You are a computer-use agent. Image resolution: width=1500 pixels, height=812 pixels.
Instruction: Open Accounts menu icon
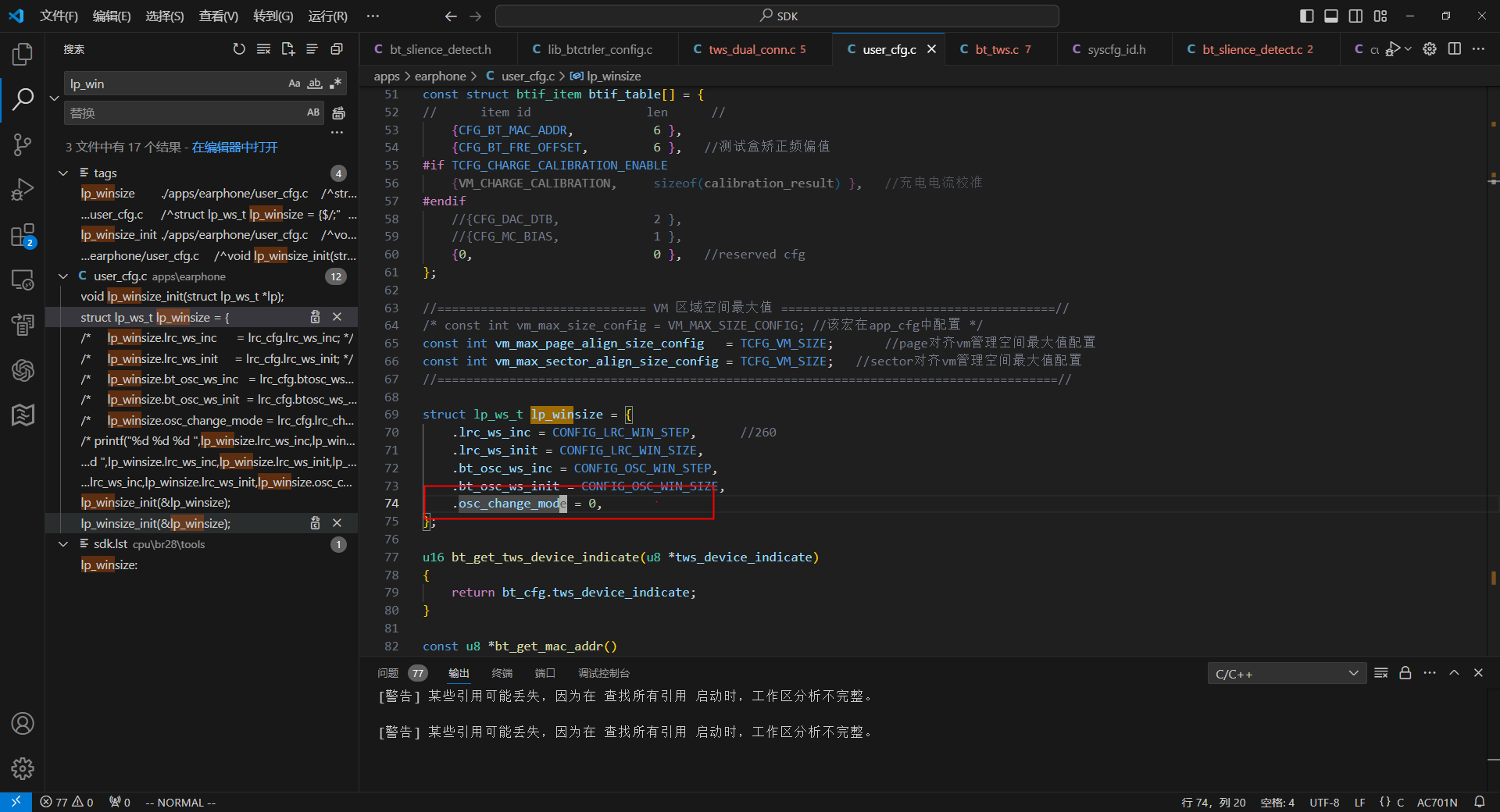[x=23, y=724]
